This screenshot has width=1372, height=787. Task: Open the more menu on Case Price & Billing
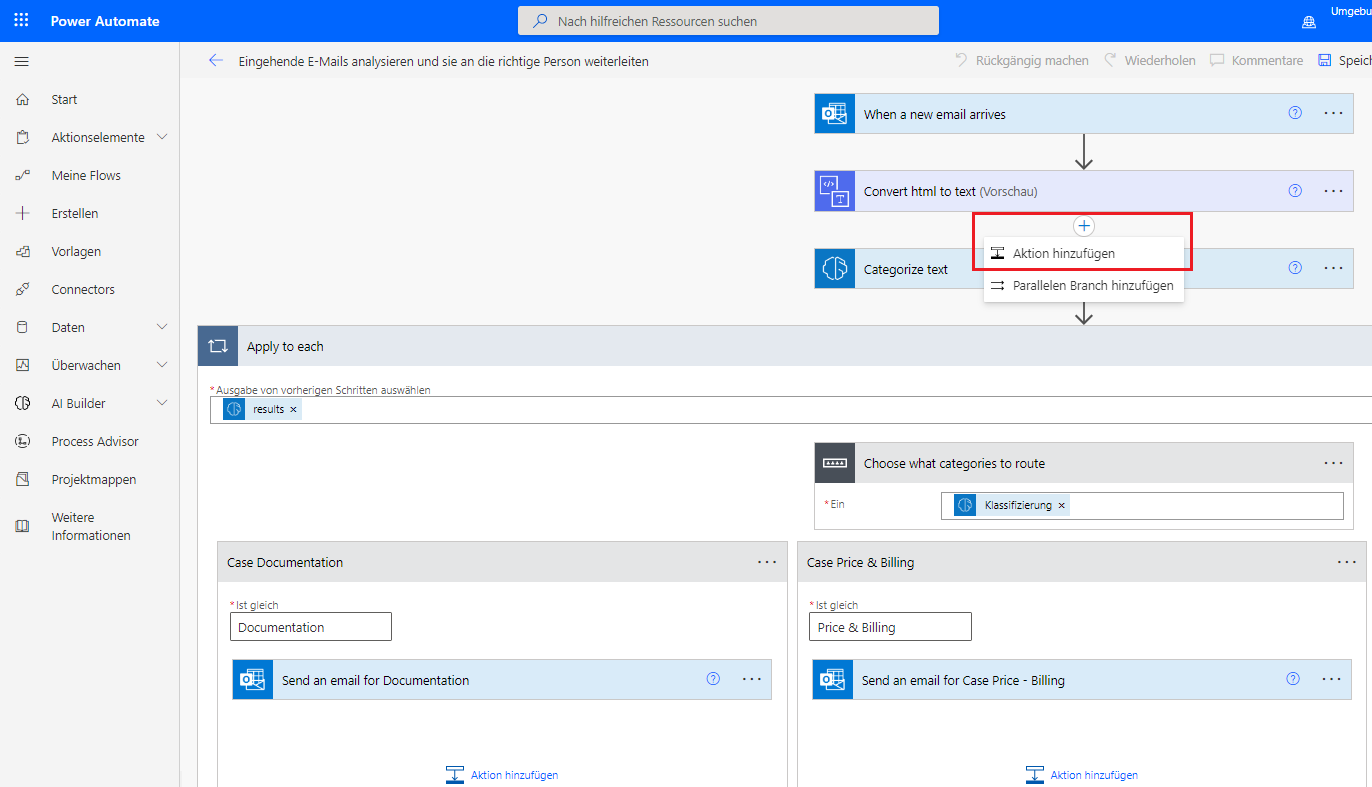1347,562
